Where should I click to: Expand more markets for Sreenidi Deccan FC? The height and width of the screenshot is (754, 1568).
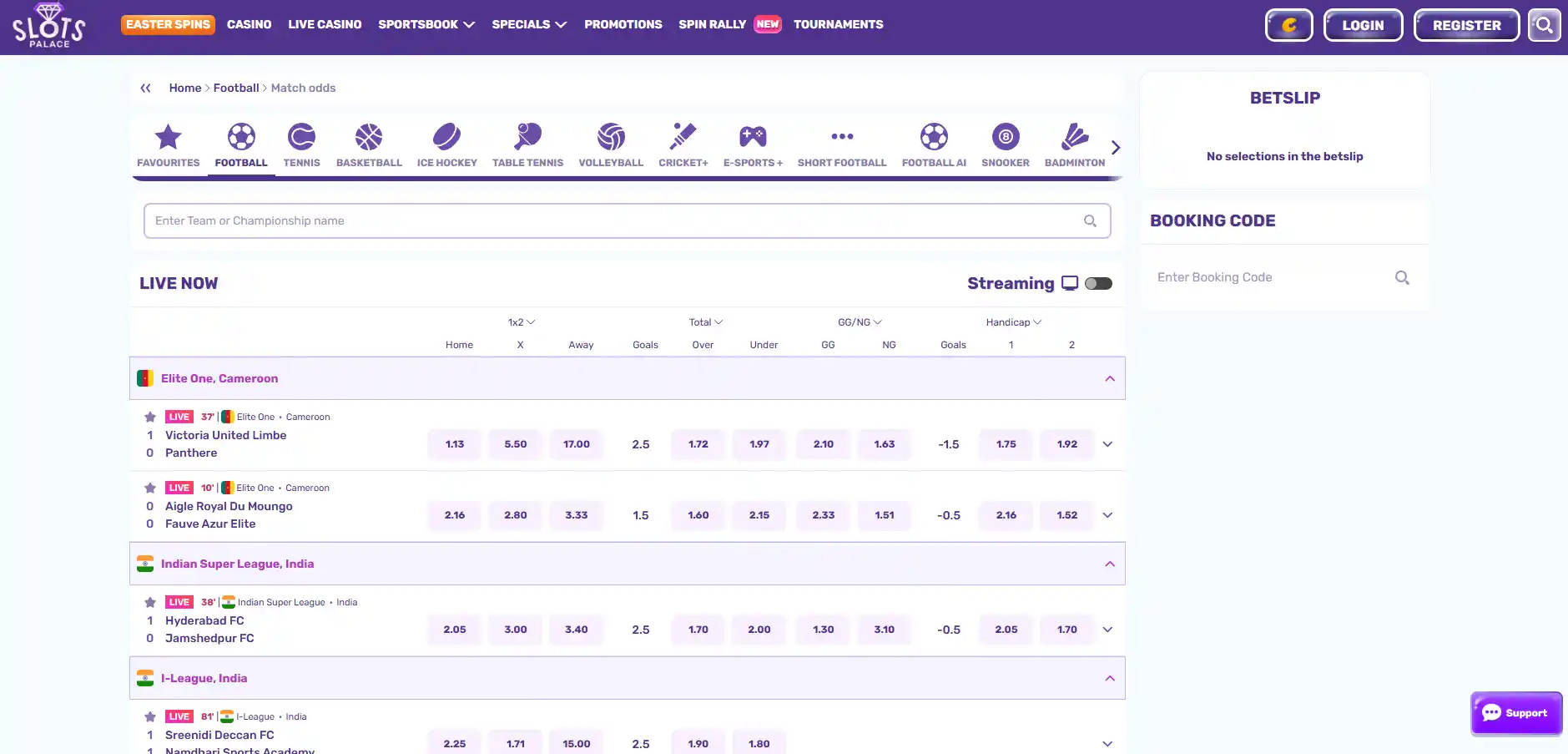tap(1107, 744)
